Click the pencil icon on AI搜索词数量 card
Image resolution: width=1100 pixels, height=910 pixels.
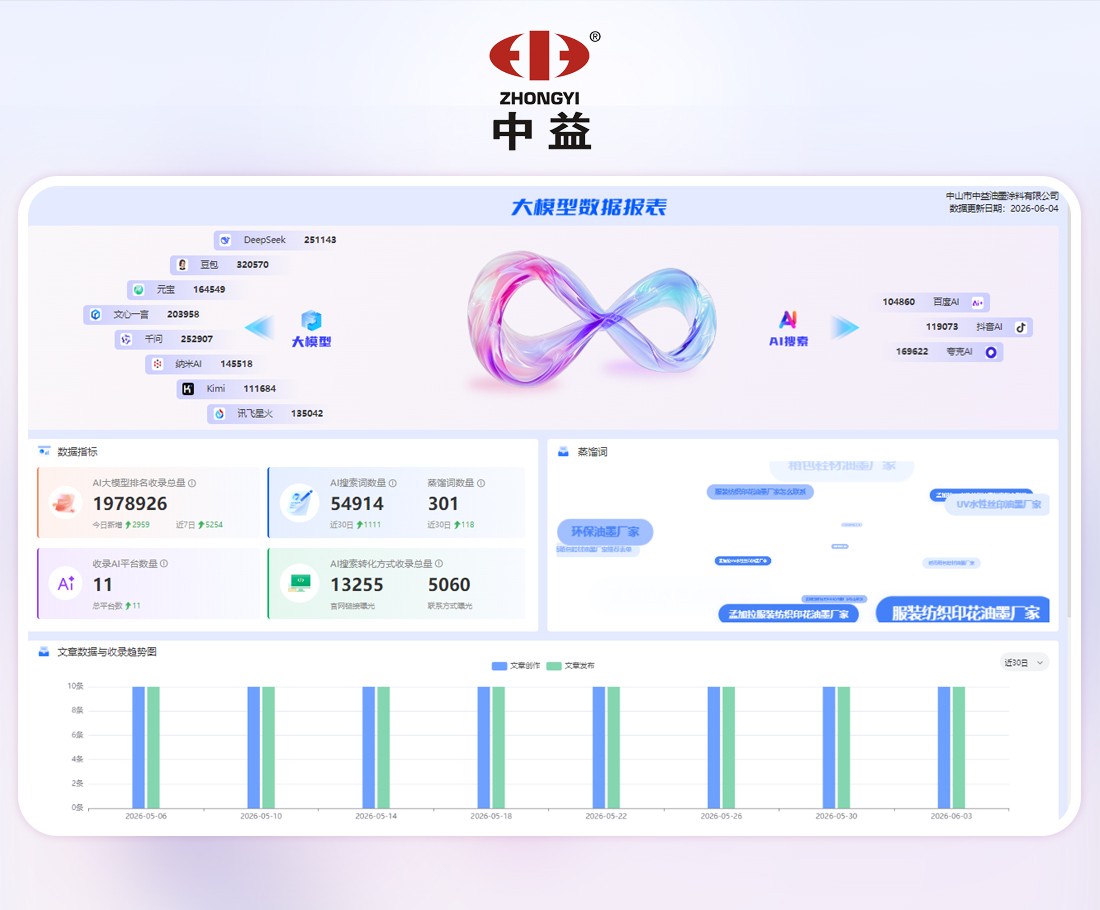point(300,503)
